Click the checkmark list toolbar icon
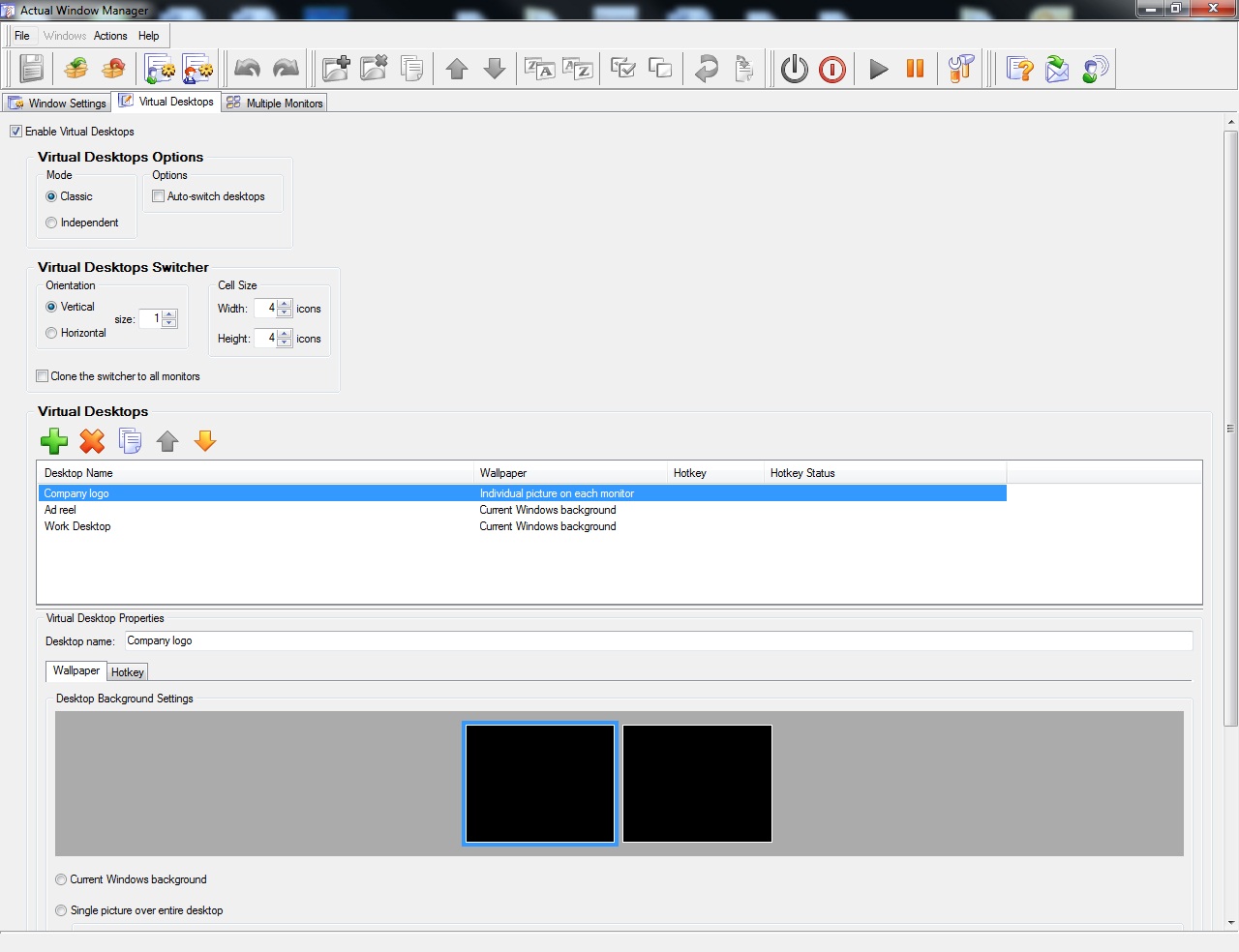Viewport: 1239px width, 952px height. [623, 69]
